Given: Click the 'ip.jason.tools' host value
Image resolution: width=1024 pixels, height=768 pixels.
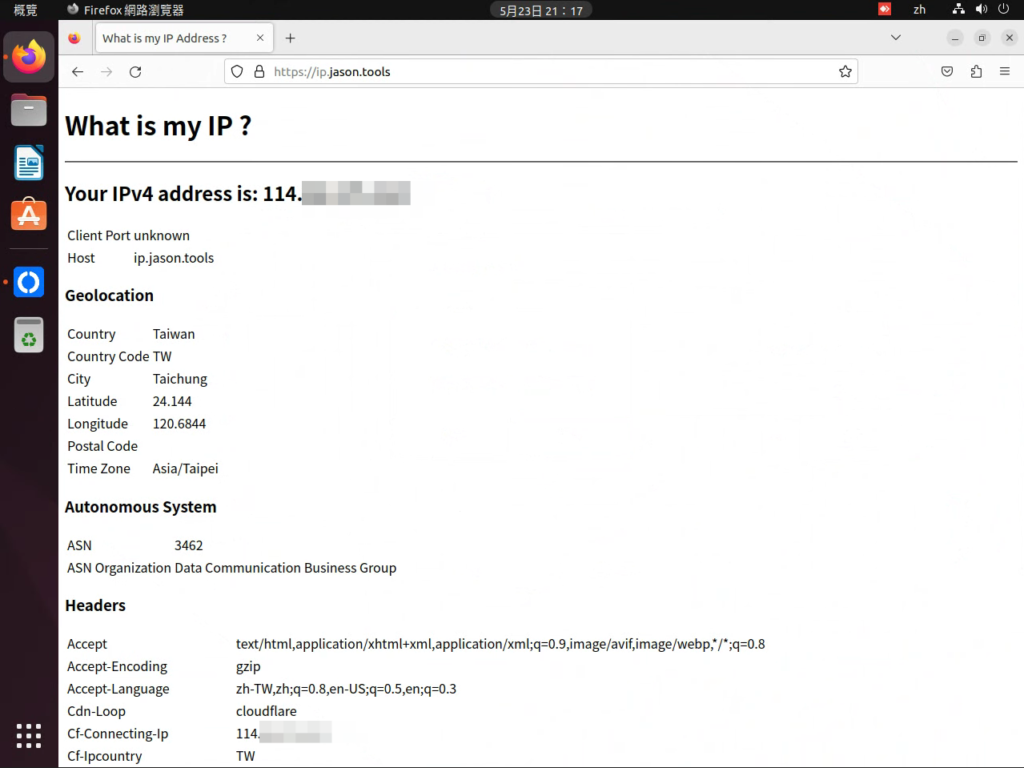Looking at the screenshot, I should coord(174,258).
